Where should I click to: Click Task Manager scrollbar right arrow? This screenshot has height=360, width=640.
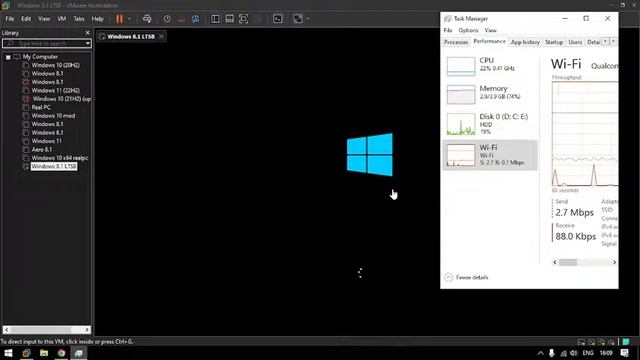click(x=614, y=262)
